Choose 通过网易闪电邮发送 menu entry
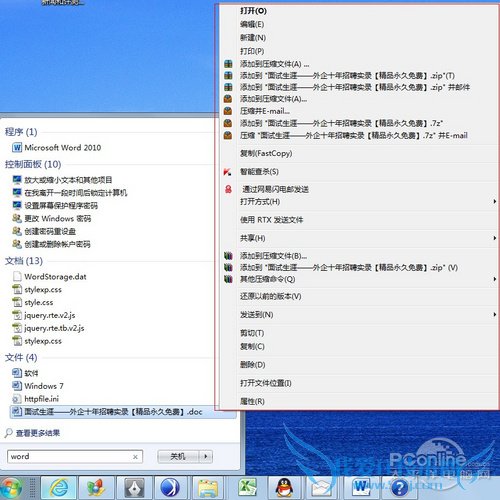 pos(275,189)
